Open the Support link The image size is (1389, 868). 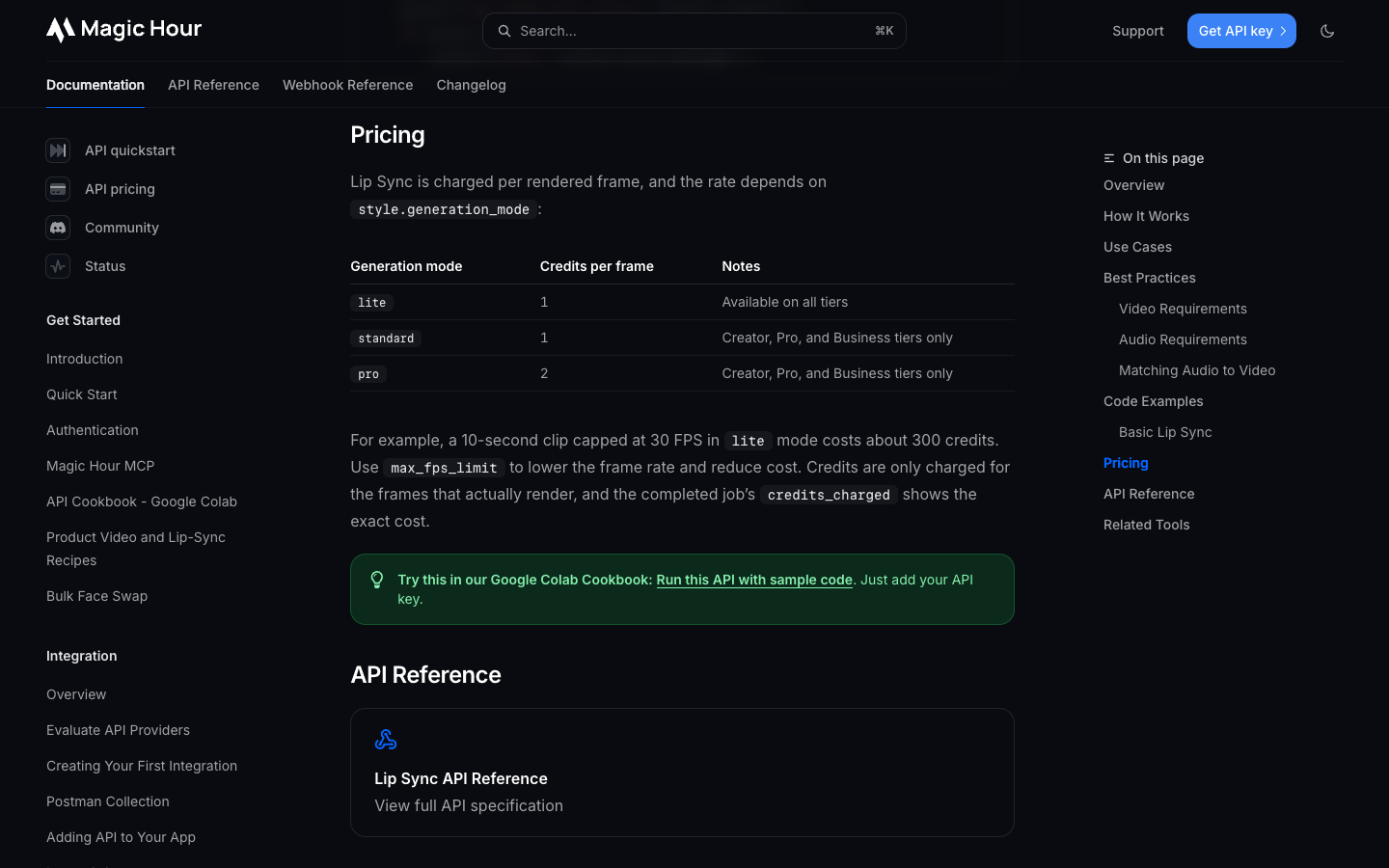click(x=1138, y=31)
